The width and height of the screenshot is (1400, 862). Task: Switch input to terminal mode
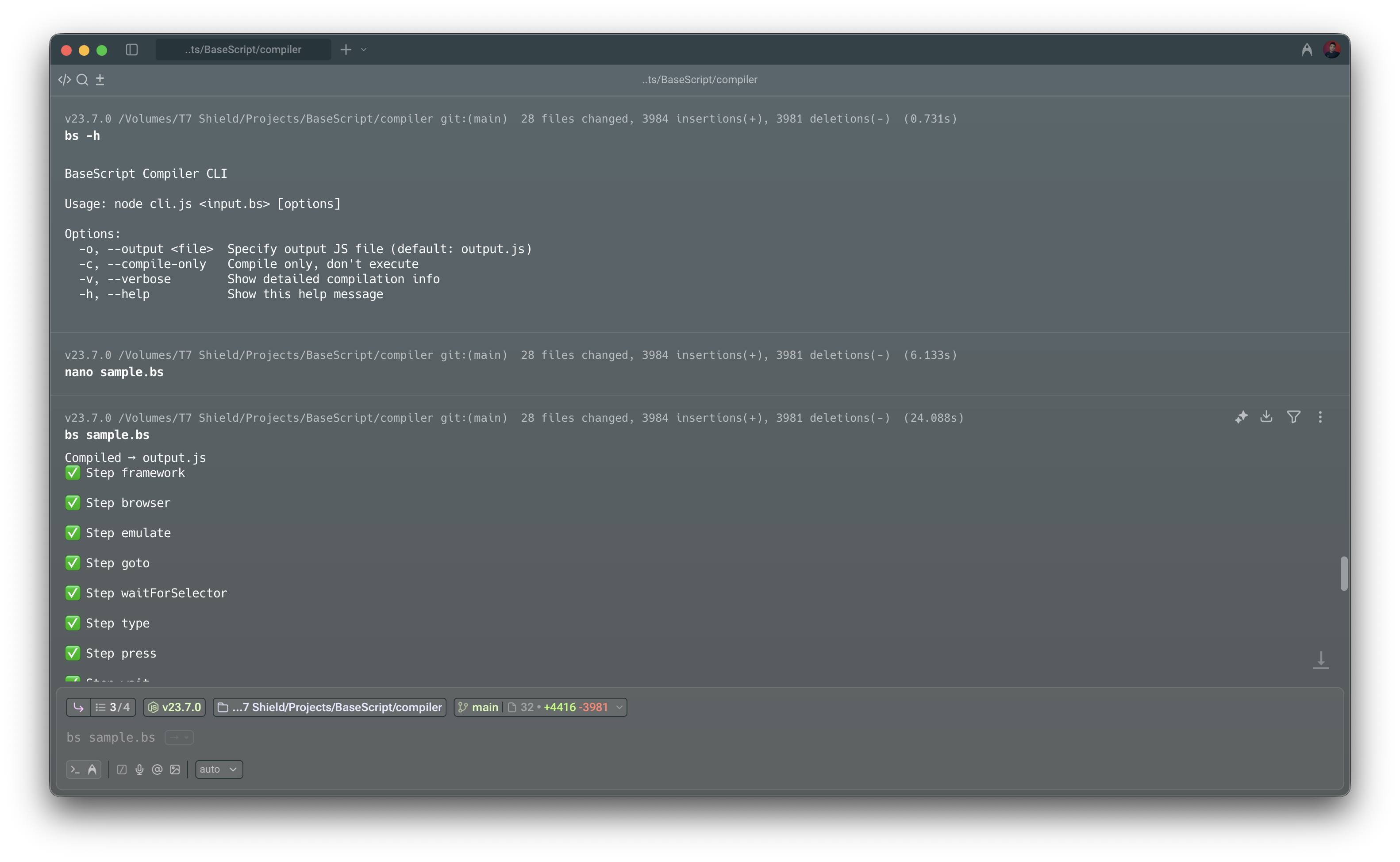point(75,769)
